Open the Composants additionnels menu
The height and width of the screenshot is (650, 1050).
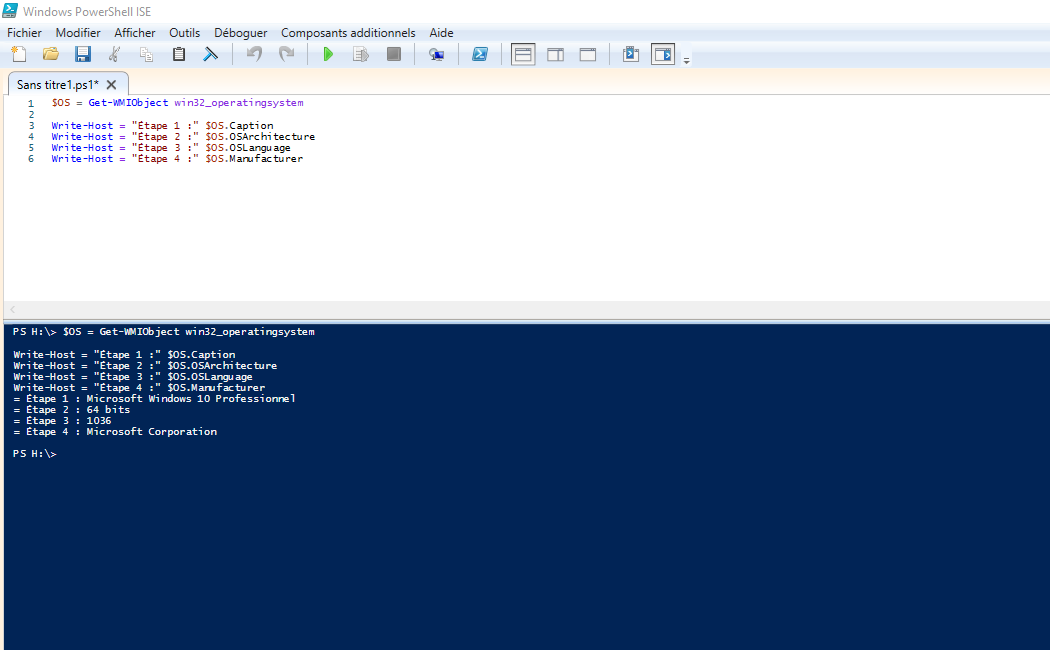[x=348, y=33]
